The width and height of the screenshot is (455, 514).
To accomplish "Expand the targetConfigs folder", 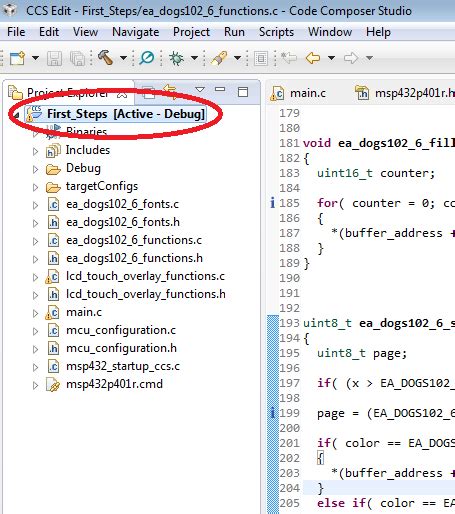I will [35, 188].
